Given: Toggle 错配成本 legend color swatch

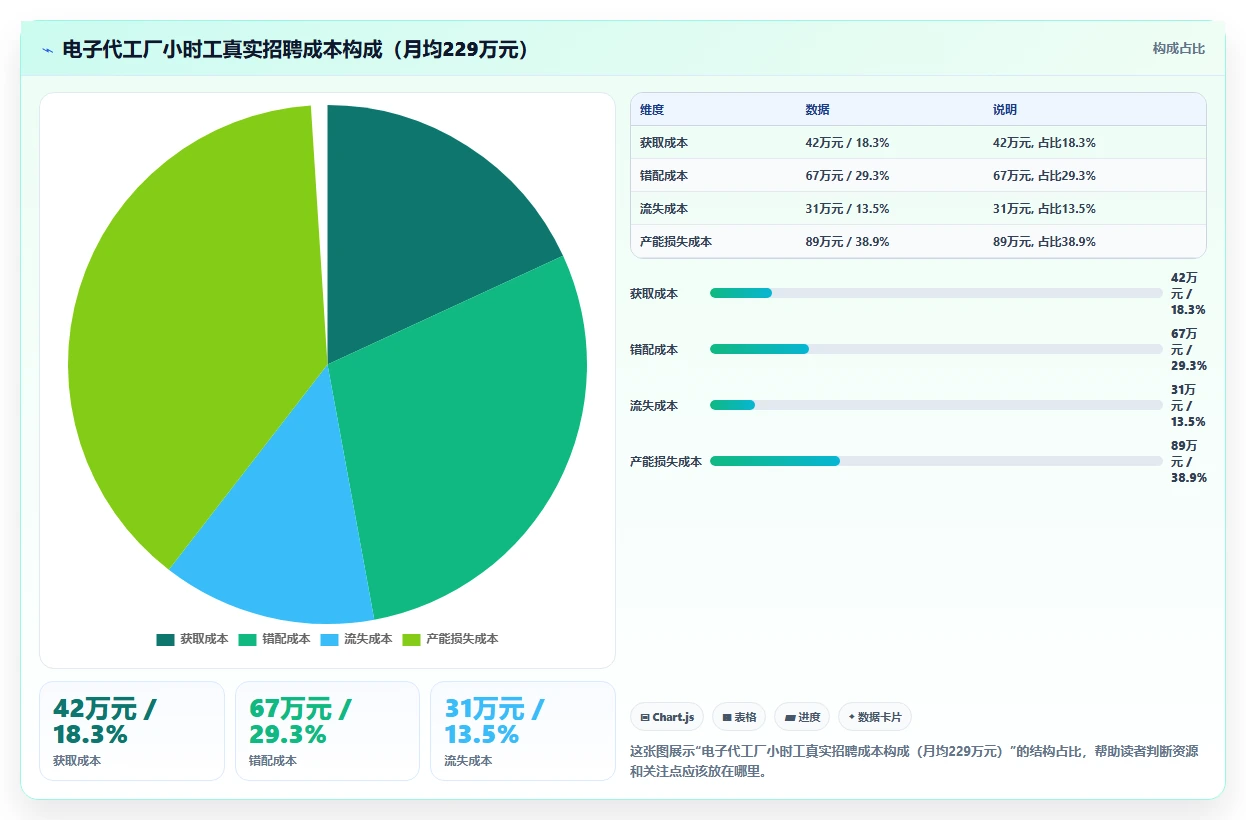Looking at the screenshot, I should point(247,640).
